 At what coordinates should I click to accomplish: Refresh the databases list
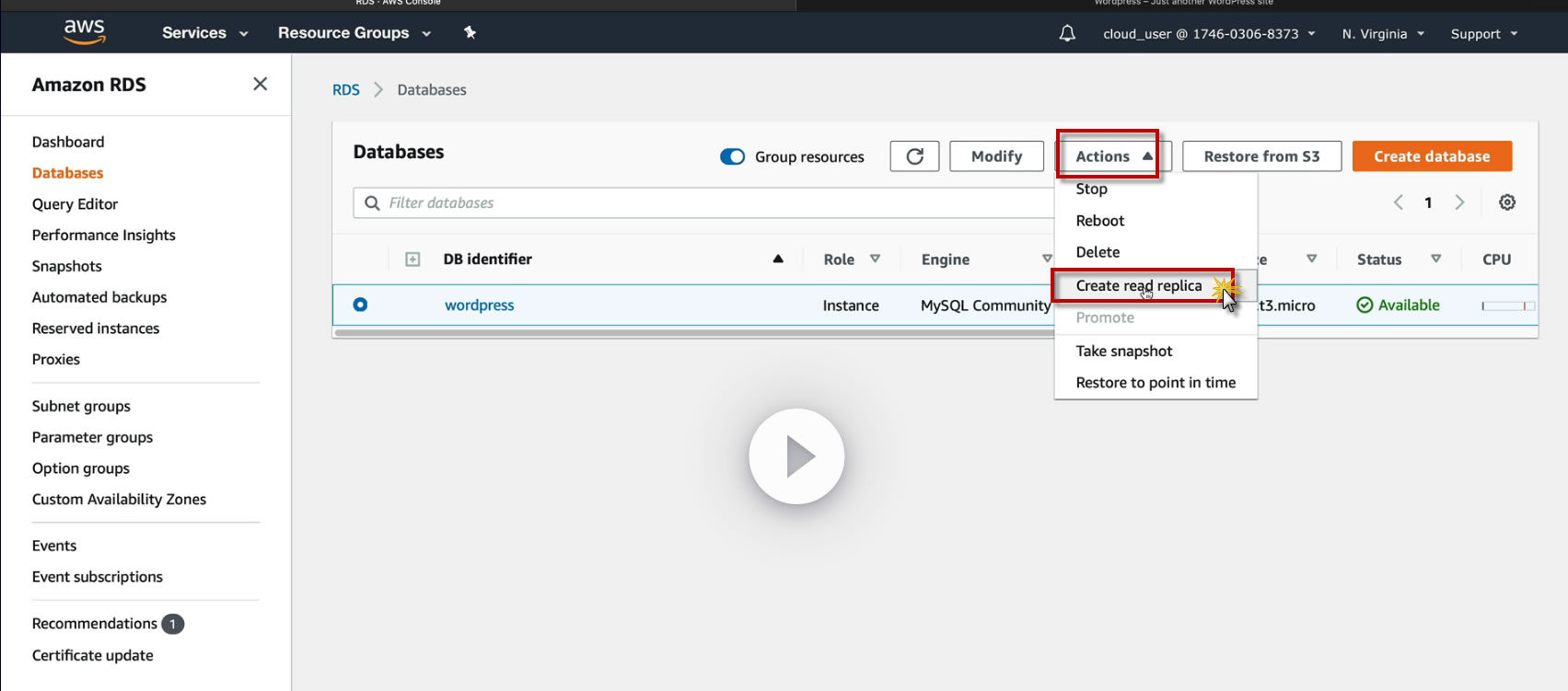(x=914, y=156)
